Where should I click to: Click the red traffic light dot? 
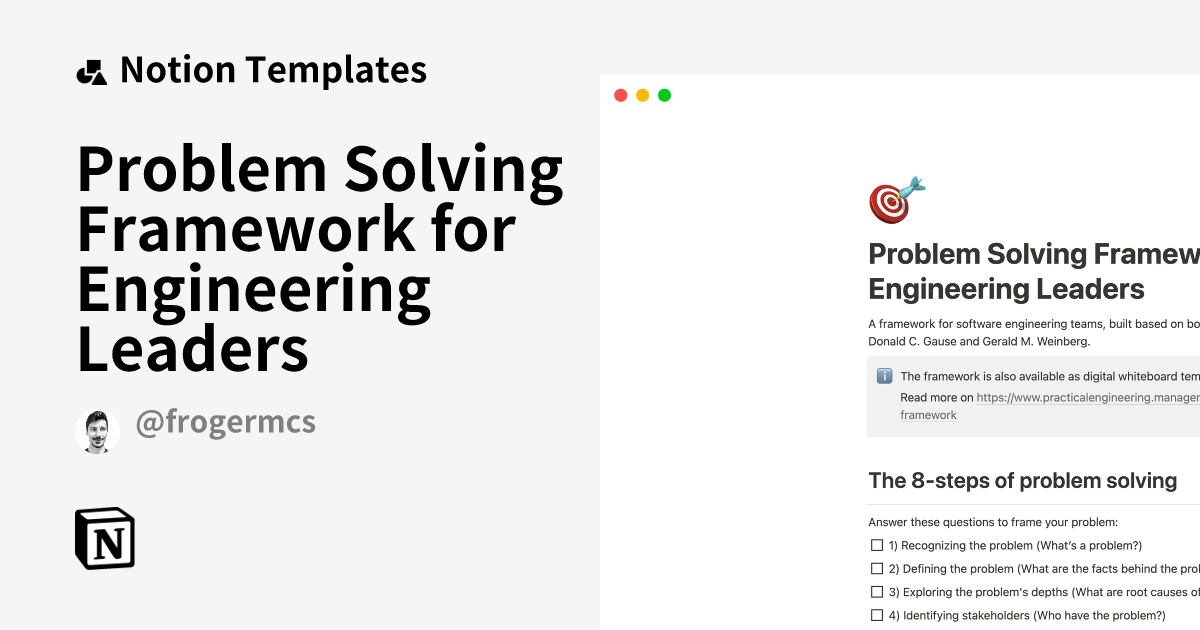620,94
